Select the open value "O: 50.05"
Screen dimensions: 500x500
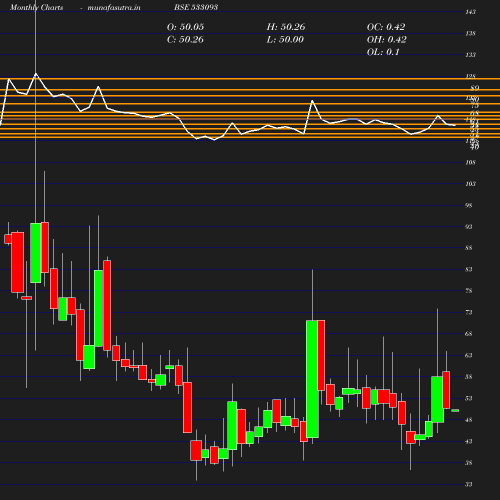click(185, 27)
